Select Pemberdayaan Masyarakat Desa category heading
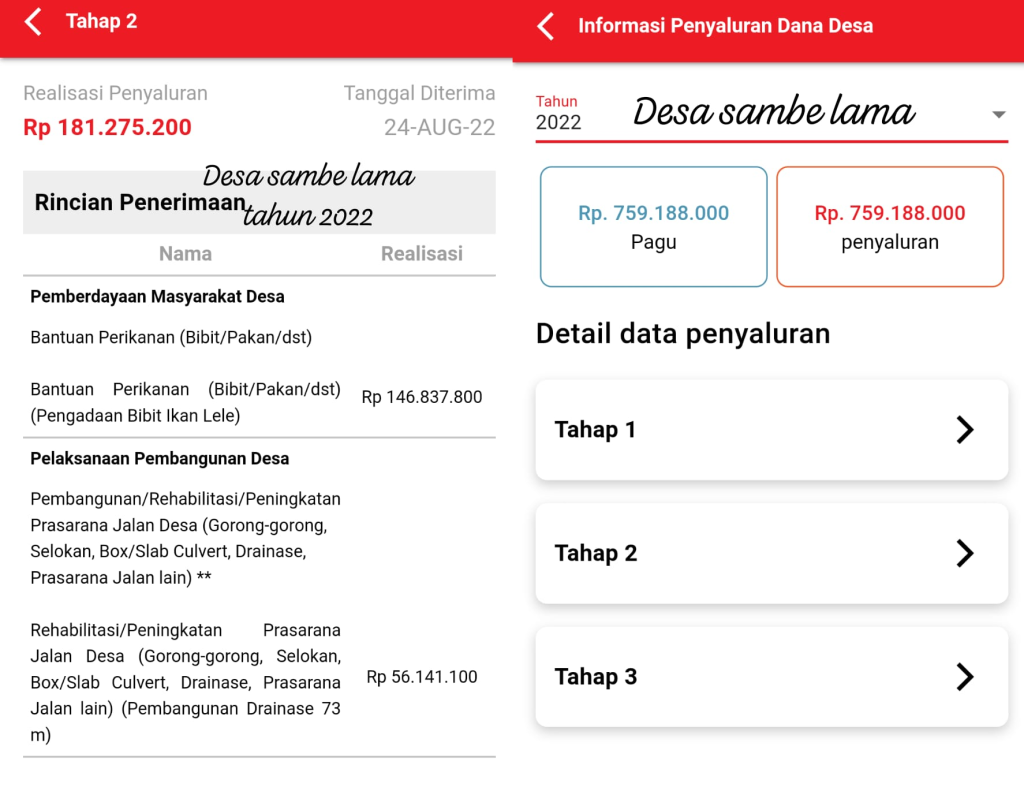The image size is (1024, 795). (x=157, y=297)
